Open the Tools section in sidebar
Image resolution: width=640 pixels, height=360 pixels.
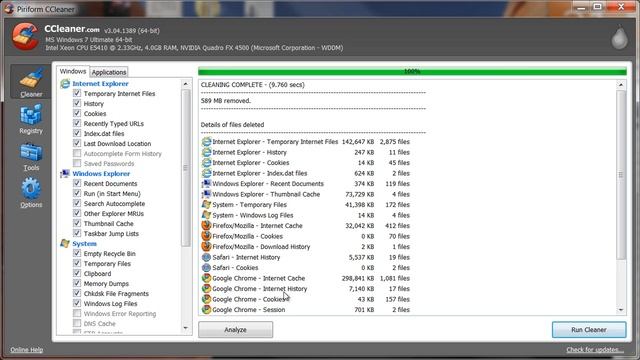pyautogui.click(x=31, y=156)
